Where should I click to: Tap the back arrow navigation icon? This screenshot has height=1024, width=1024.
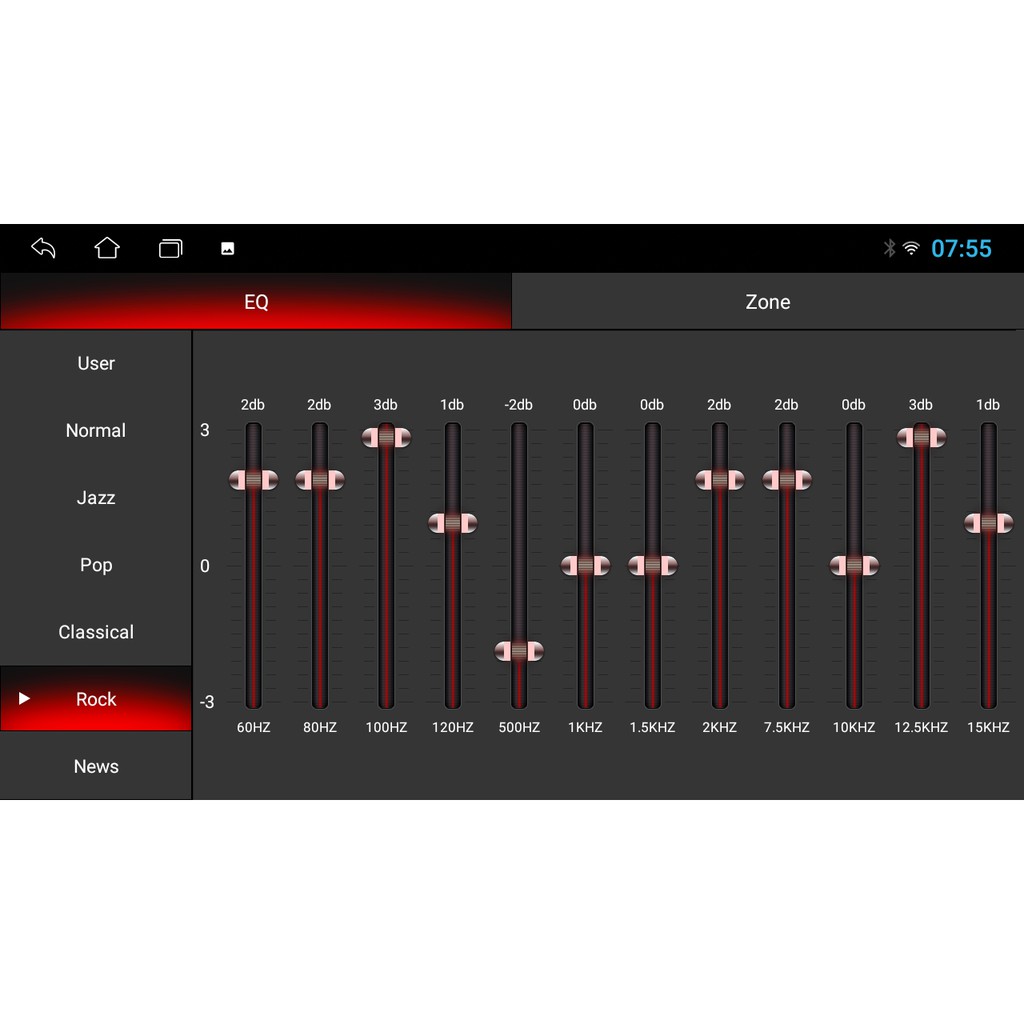(43, 248)
